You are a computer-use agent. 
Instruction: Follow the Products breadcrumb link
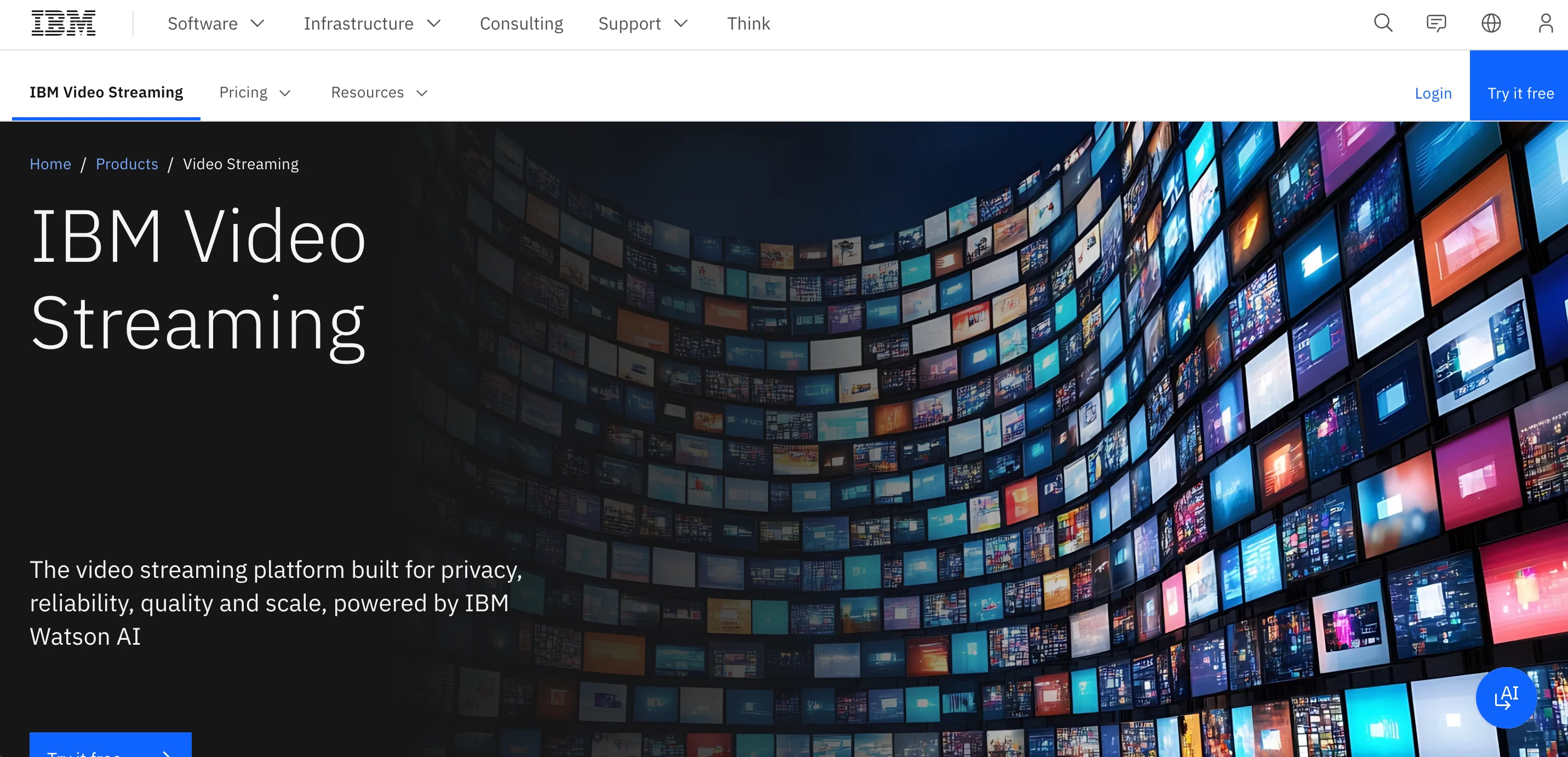pos(127,164)
